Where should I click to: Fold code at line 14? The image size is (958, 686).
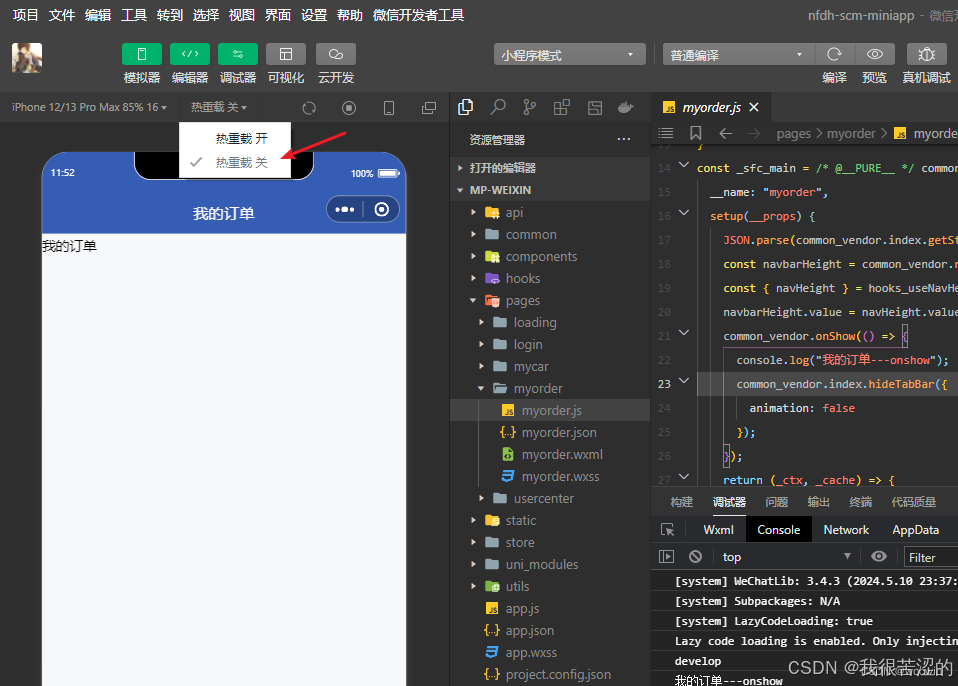(684, 165)
